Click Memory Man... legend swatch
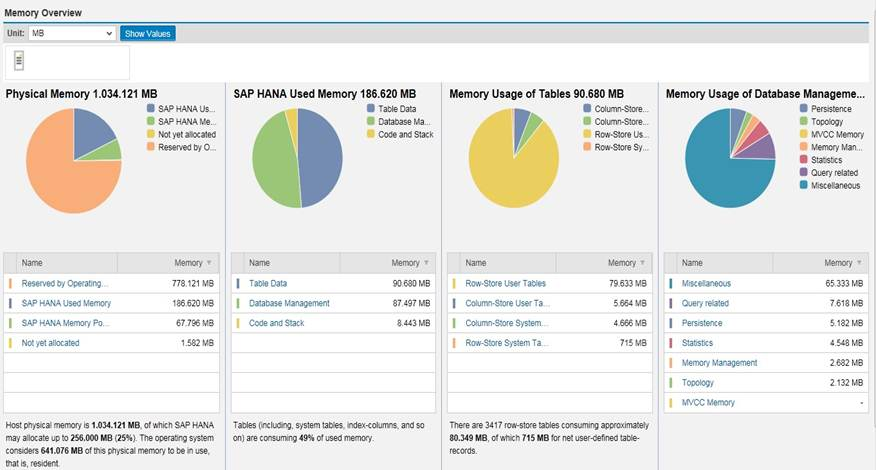The width and height of the screenshot is (876, 470). 803,147
